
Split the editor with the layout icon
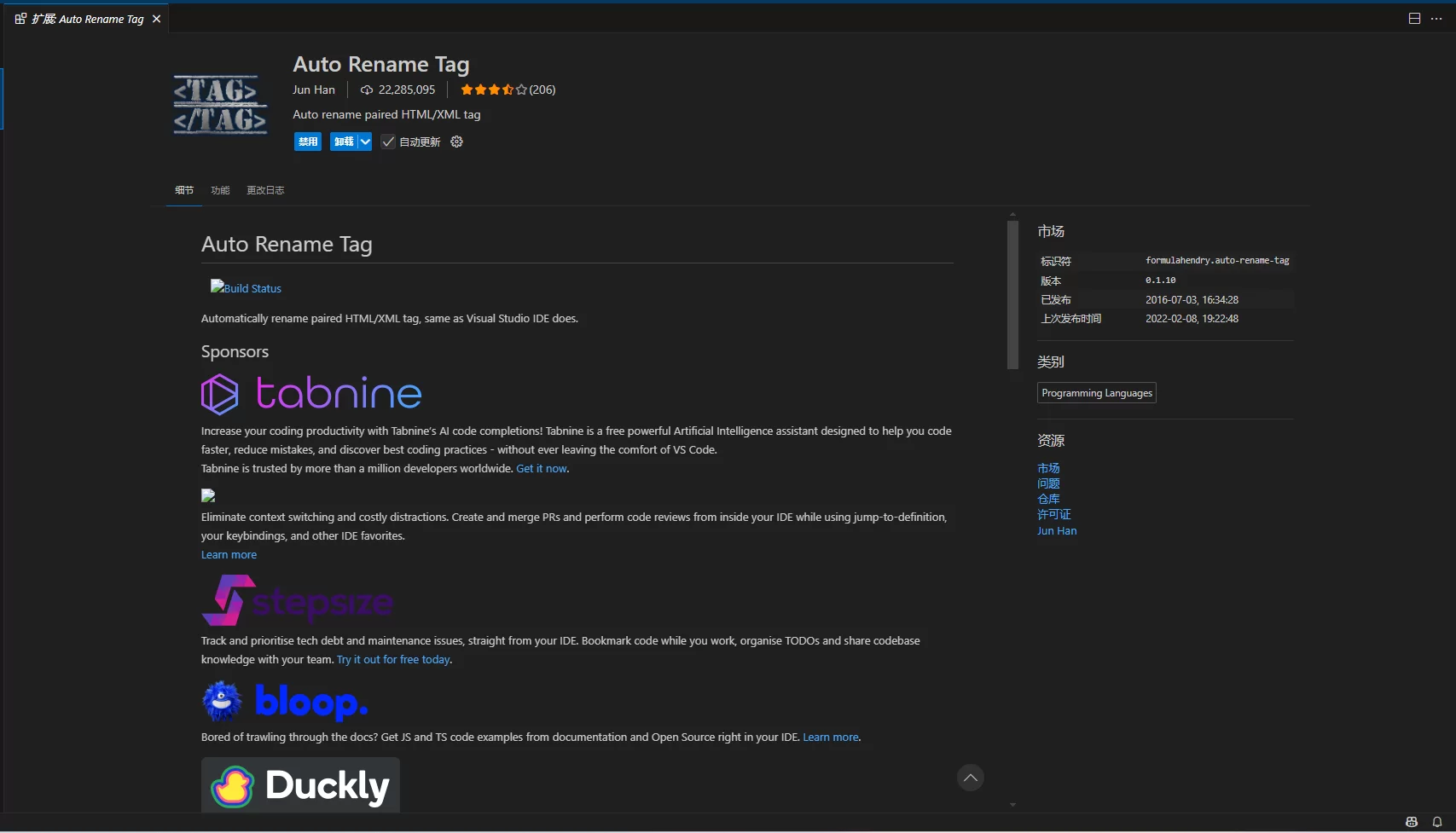[x=1414, y=19]
